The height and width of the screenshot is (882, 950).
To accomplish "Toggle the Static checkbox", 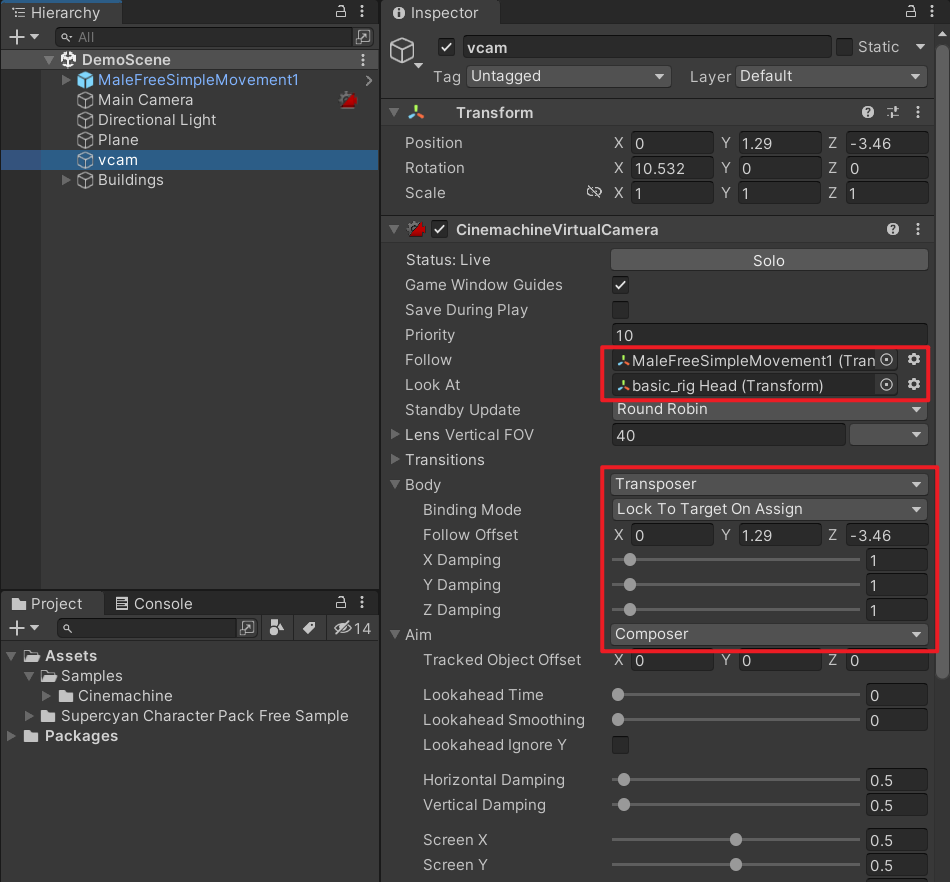I will (x=844, y=47).
